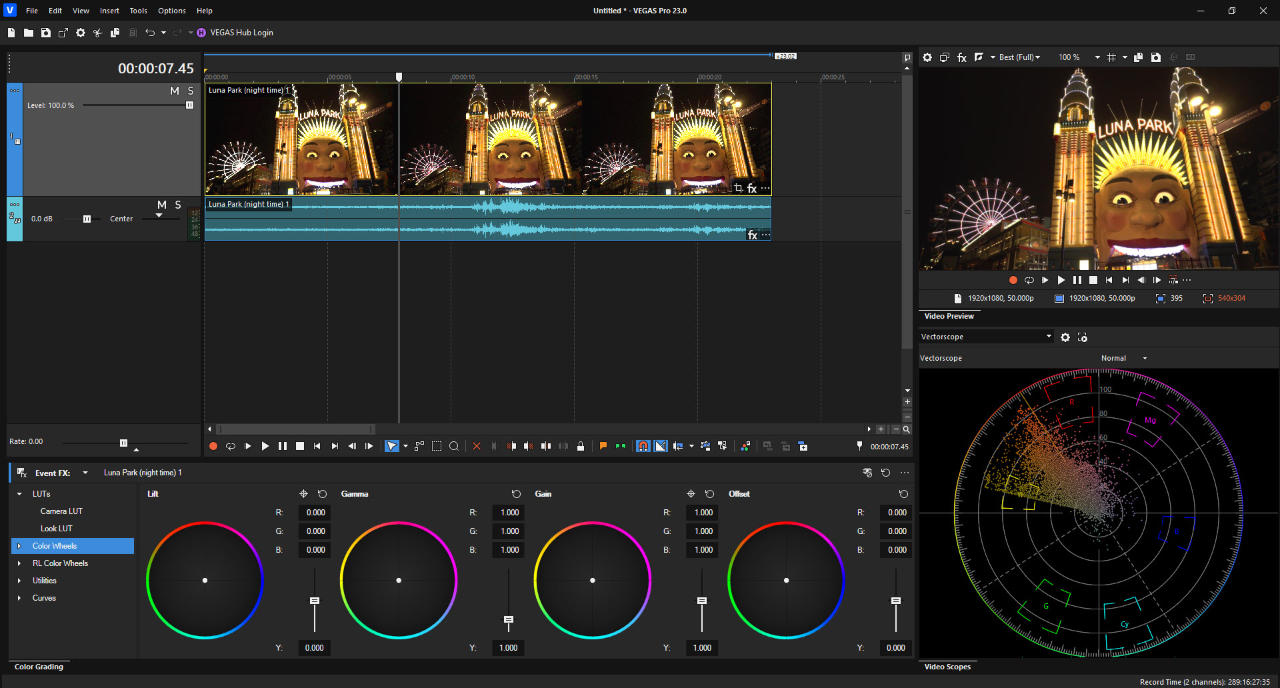Select the Normal Edit tool
This screenshot has height=688, width=1280.
coord(392,446)
